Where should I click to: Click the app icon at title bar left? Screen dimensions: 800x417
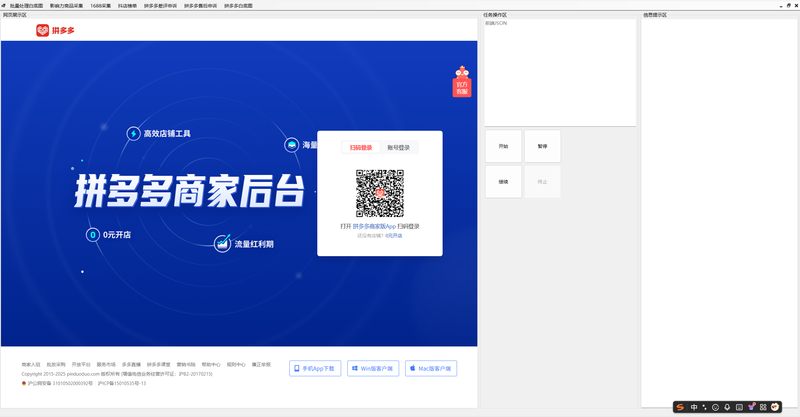[4, 6]
